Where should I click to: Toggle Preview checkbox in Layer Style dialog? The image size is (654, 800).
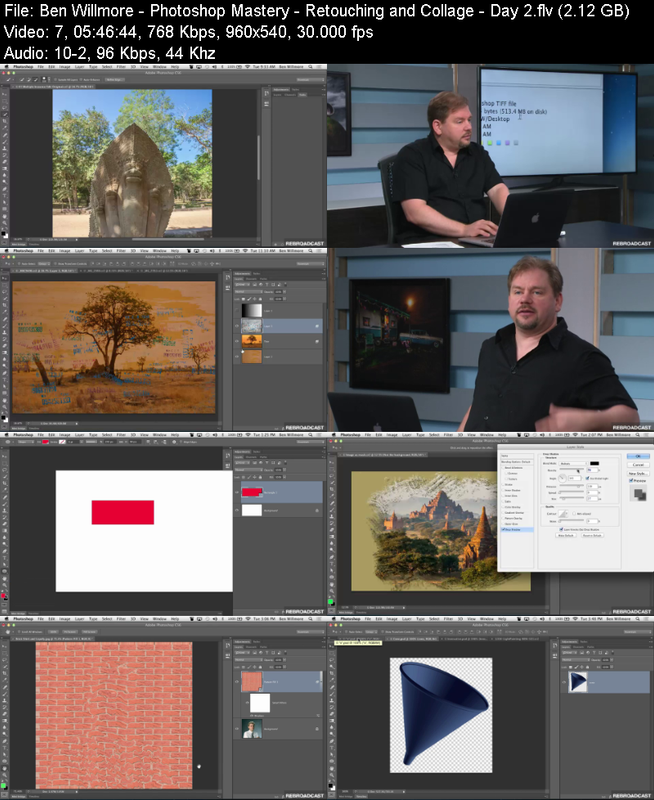click(631, 481)
